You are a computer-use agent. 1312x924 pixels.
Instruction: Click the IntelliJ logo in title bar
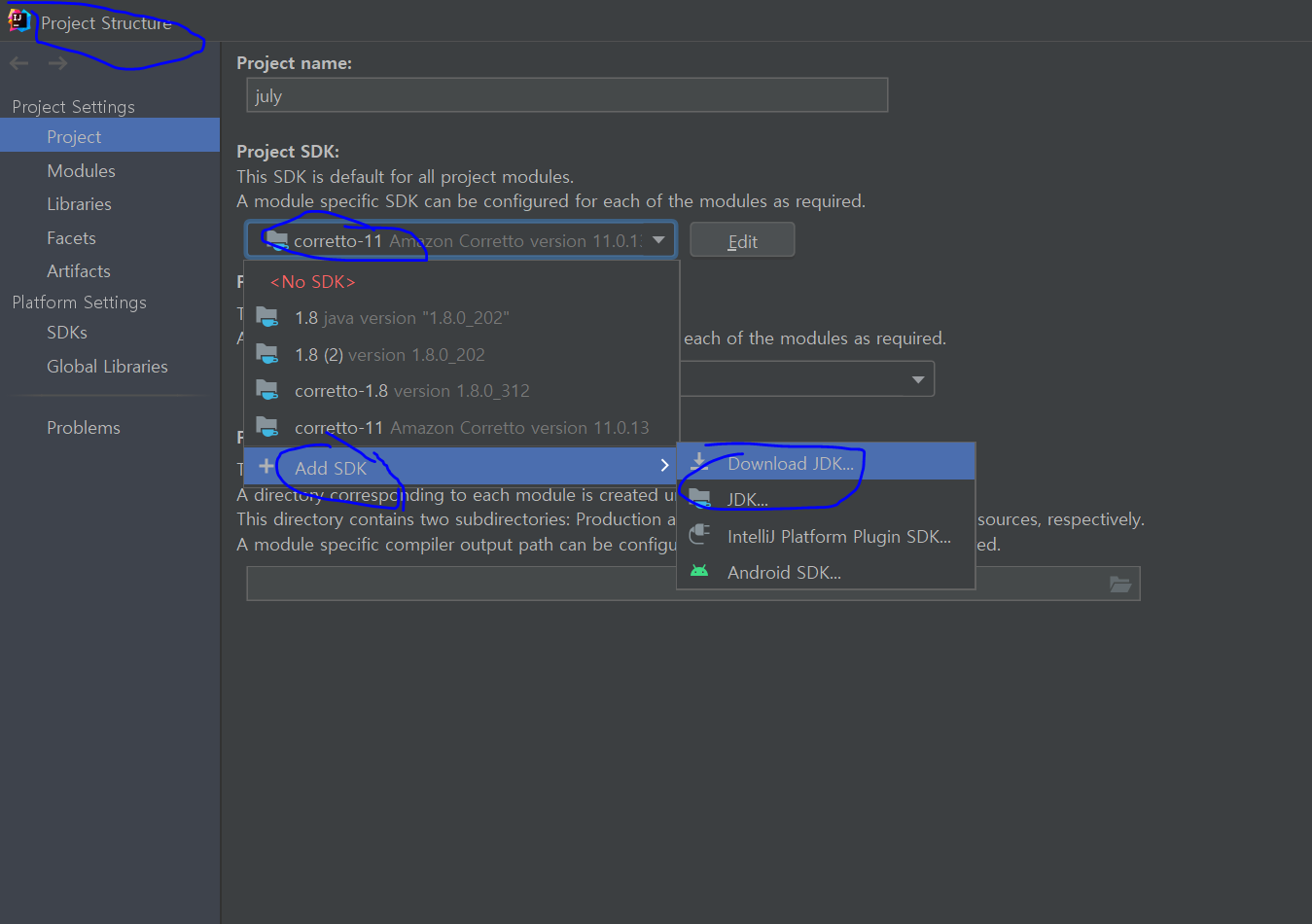(19, 20)
